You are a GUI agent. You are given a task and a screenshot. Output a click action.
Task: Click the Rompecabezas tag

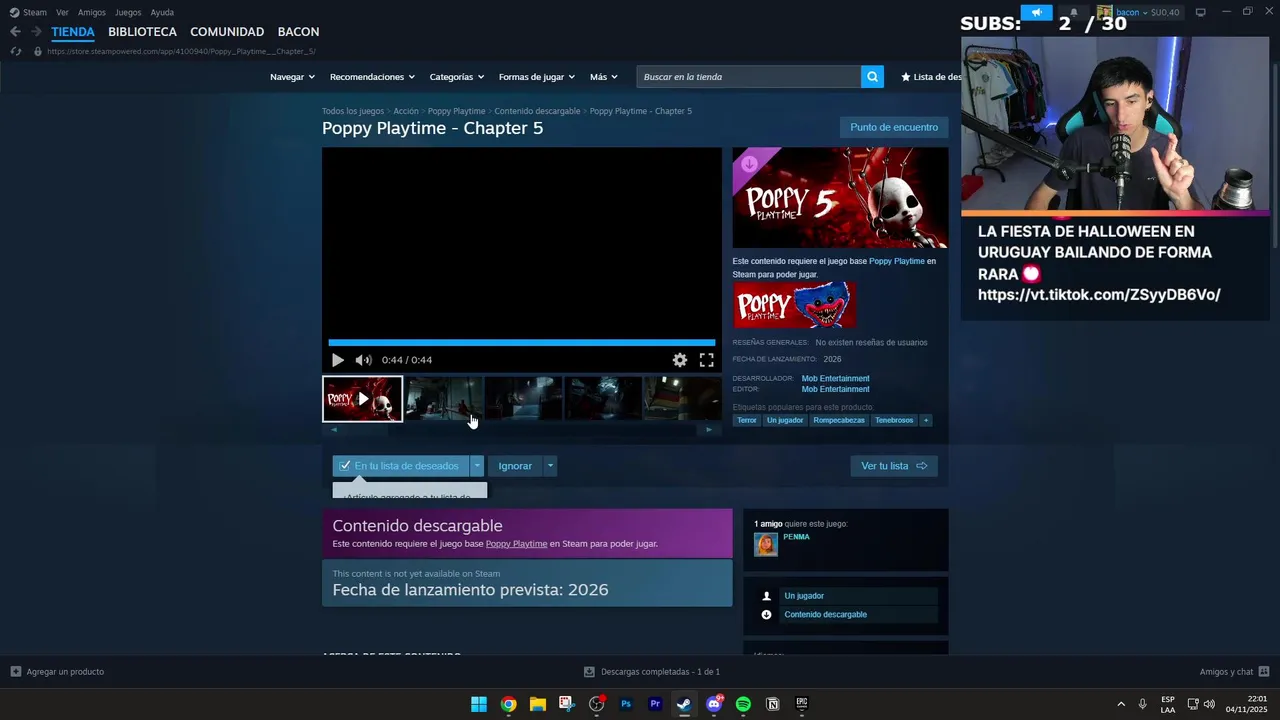pos(839,420)
